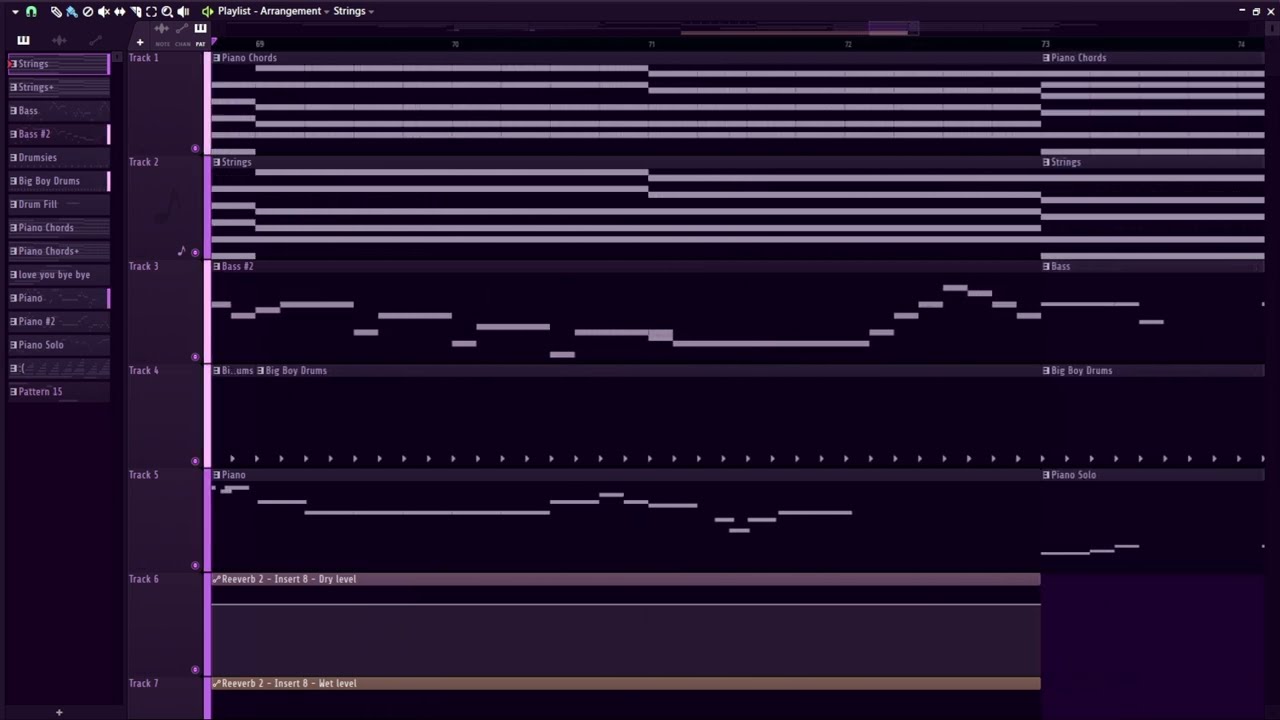Mute Track 3 using its switch

(x=195, y=356)
